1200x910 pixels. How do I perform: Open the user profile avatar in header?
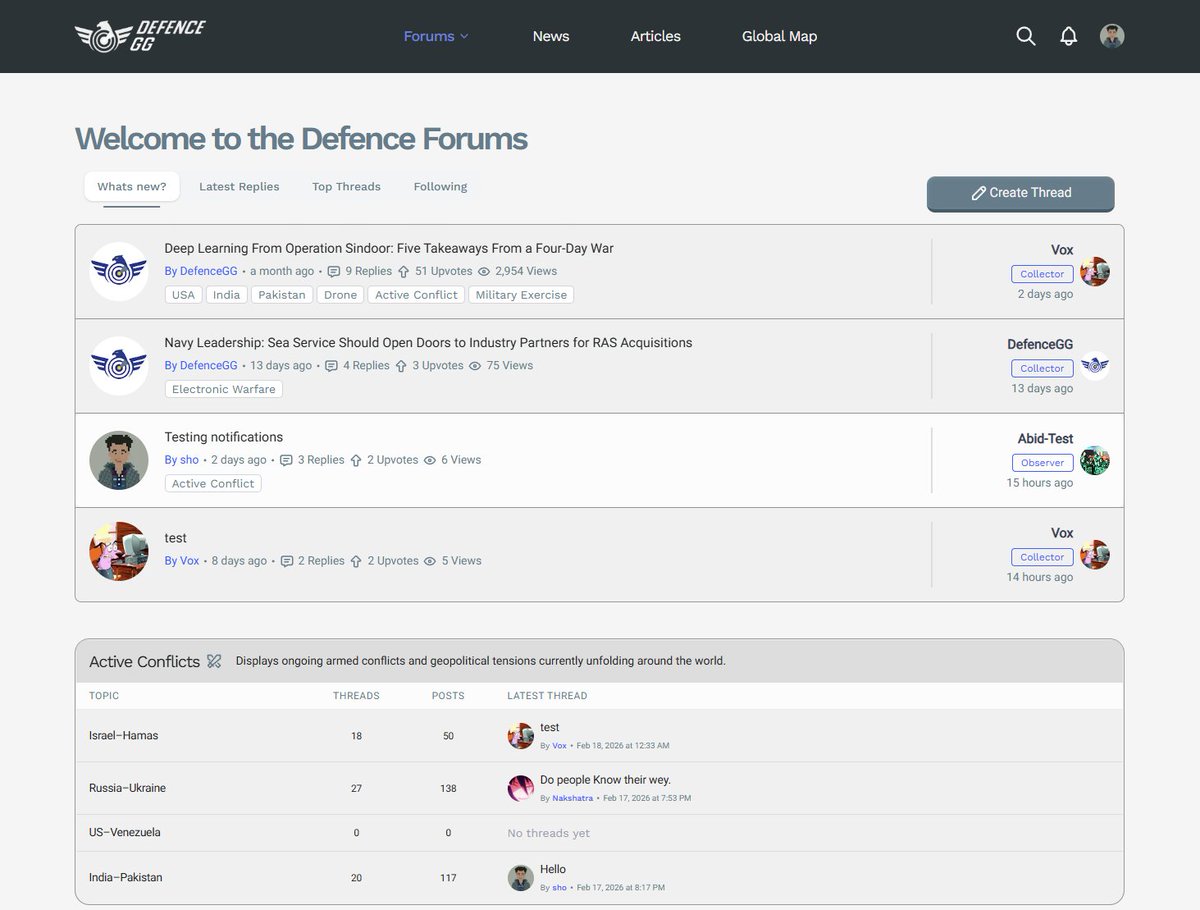pos(1112,36)
